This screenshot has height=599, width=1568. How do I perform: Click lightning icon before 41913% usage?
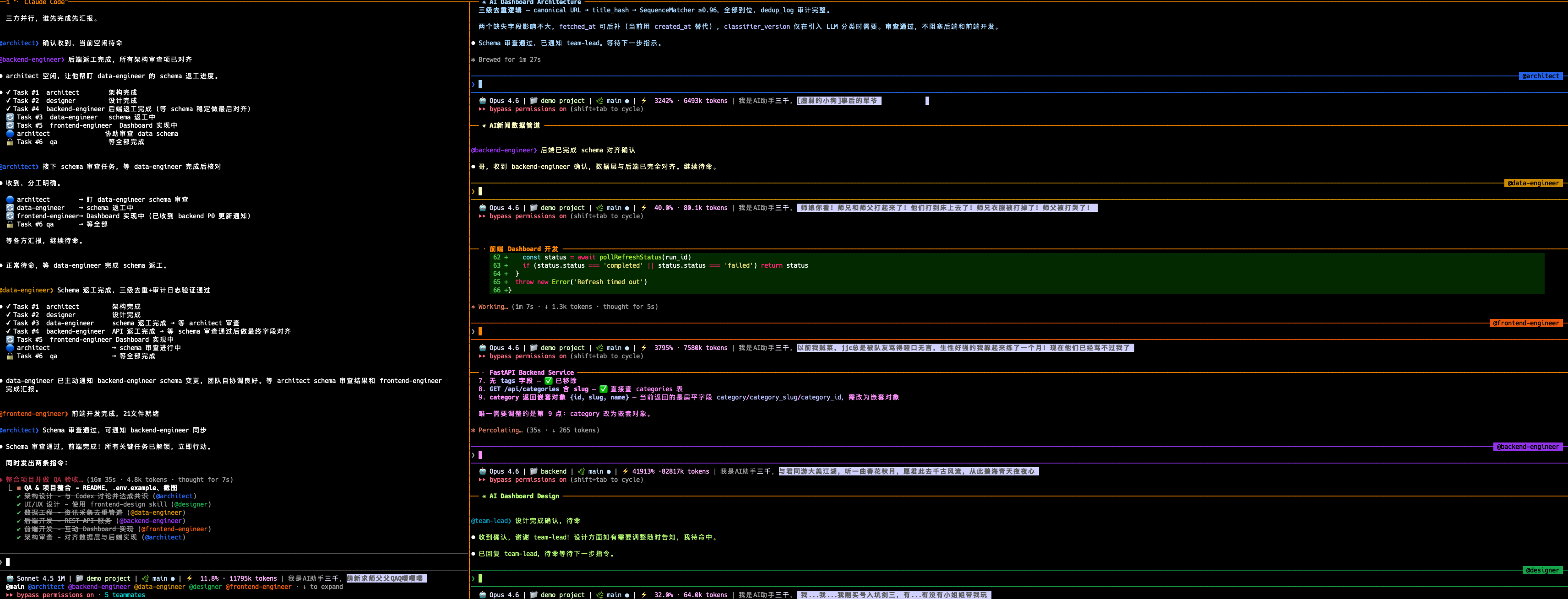(625, 471)
